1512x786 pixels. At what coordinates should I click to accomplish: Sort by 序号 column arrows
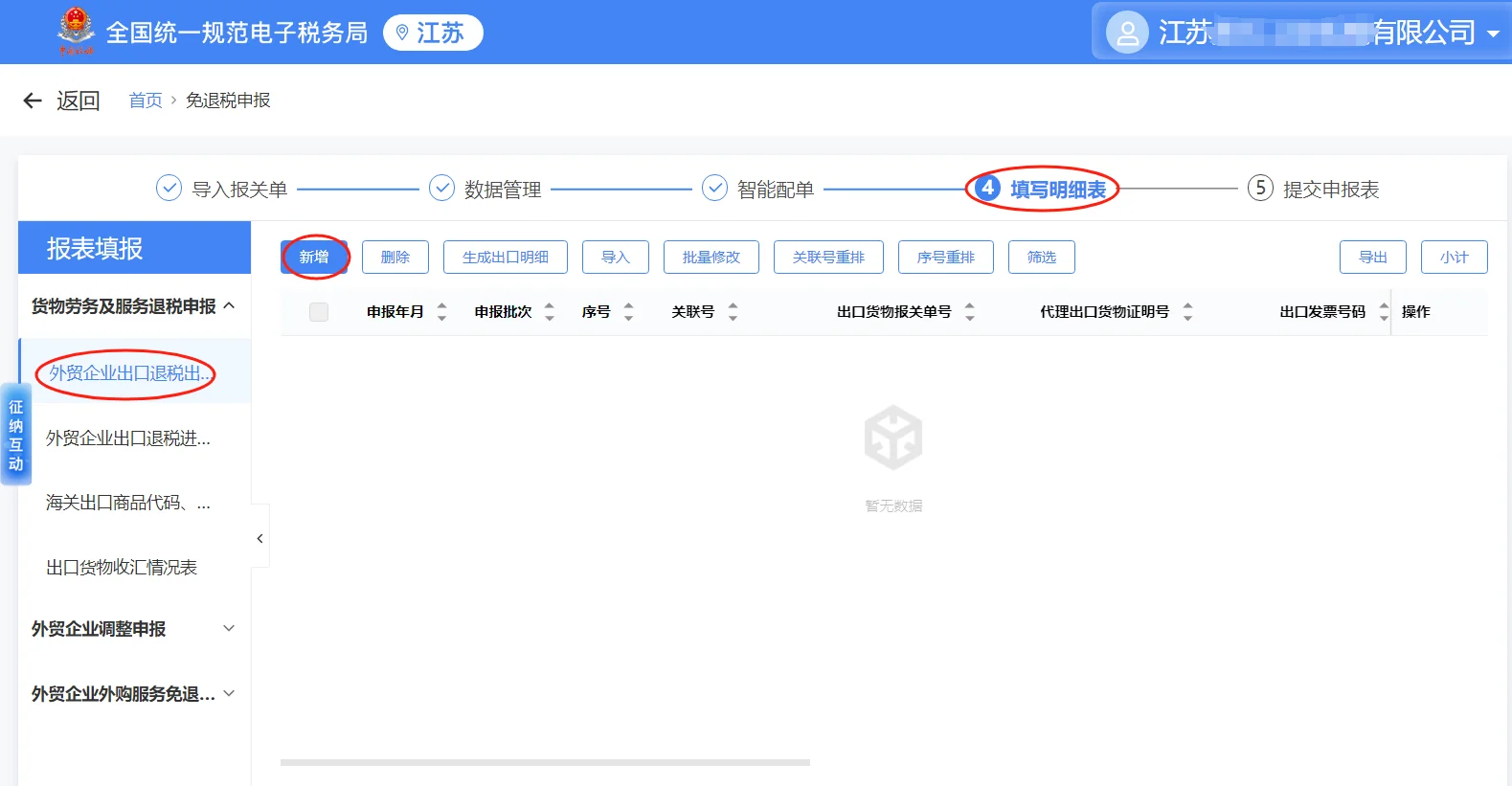tap(628, 311)
